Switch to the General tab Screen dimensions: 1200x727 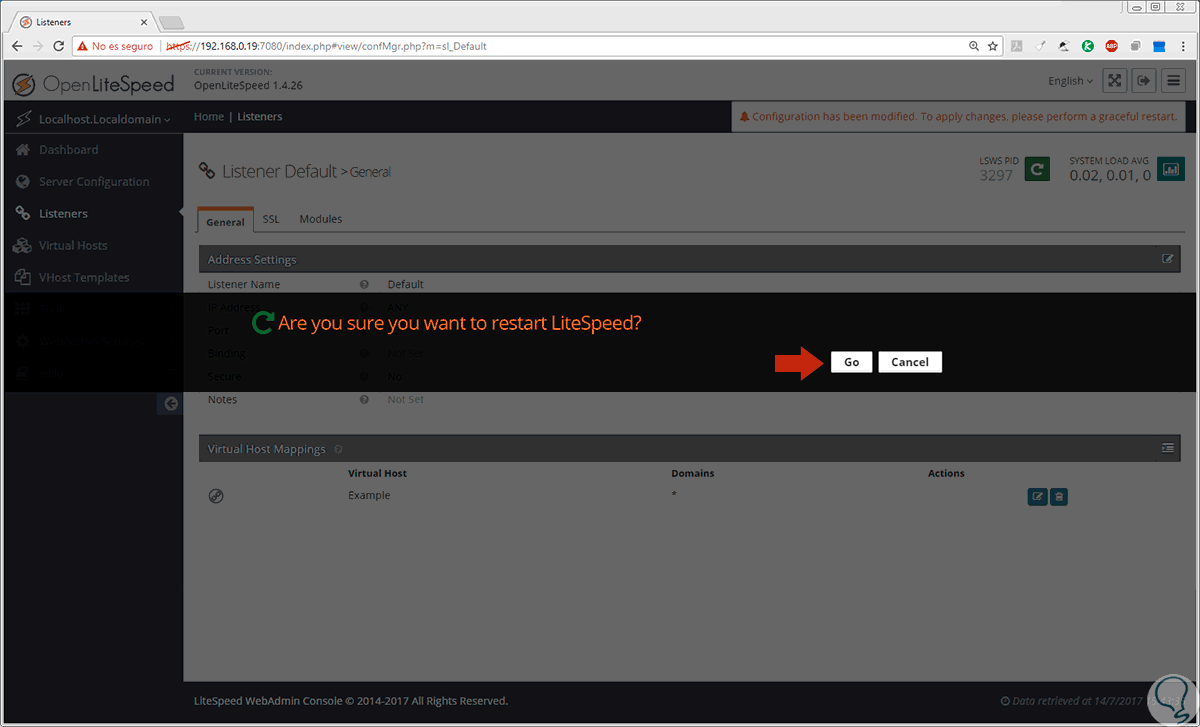(225, 221)
